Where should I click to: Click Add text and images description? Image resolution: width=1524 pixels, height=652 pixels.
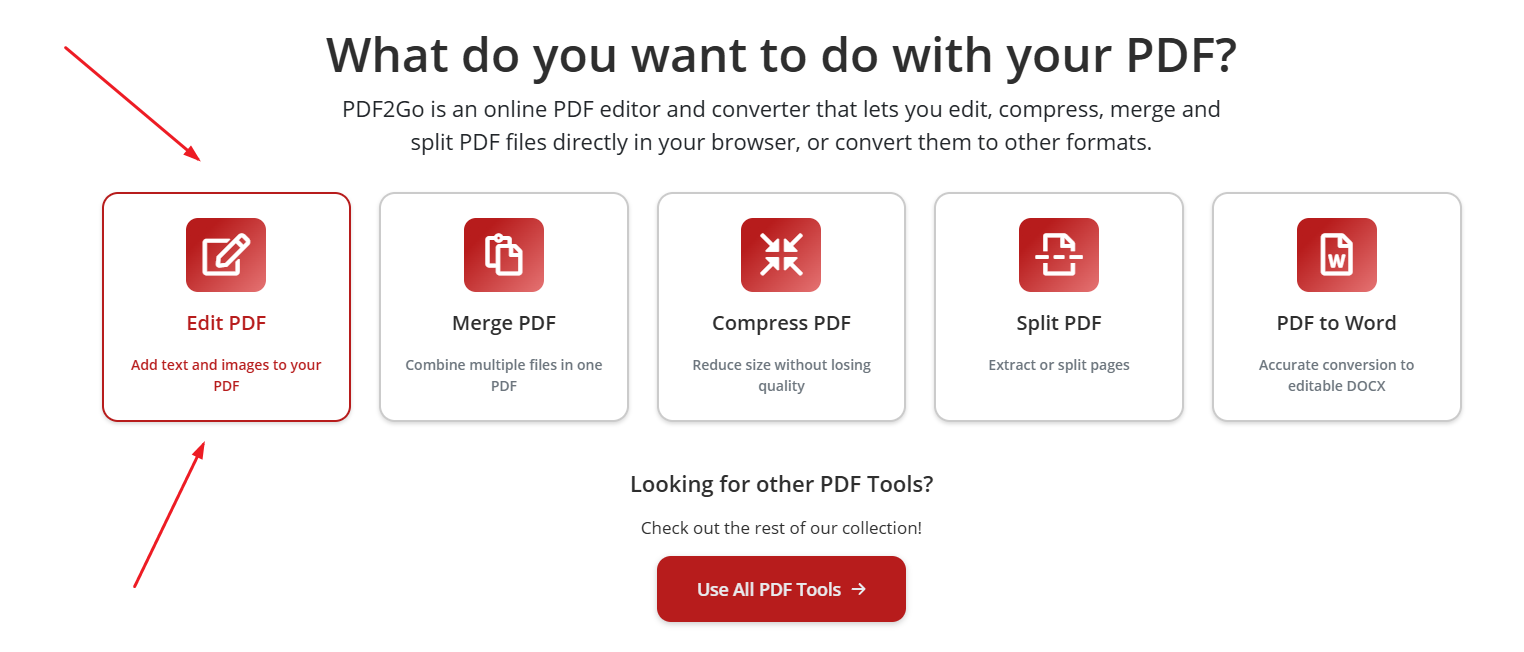click(x=226, y=375)
